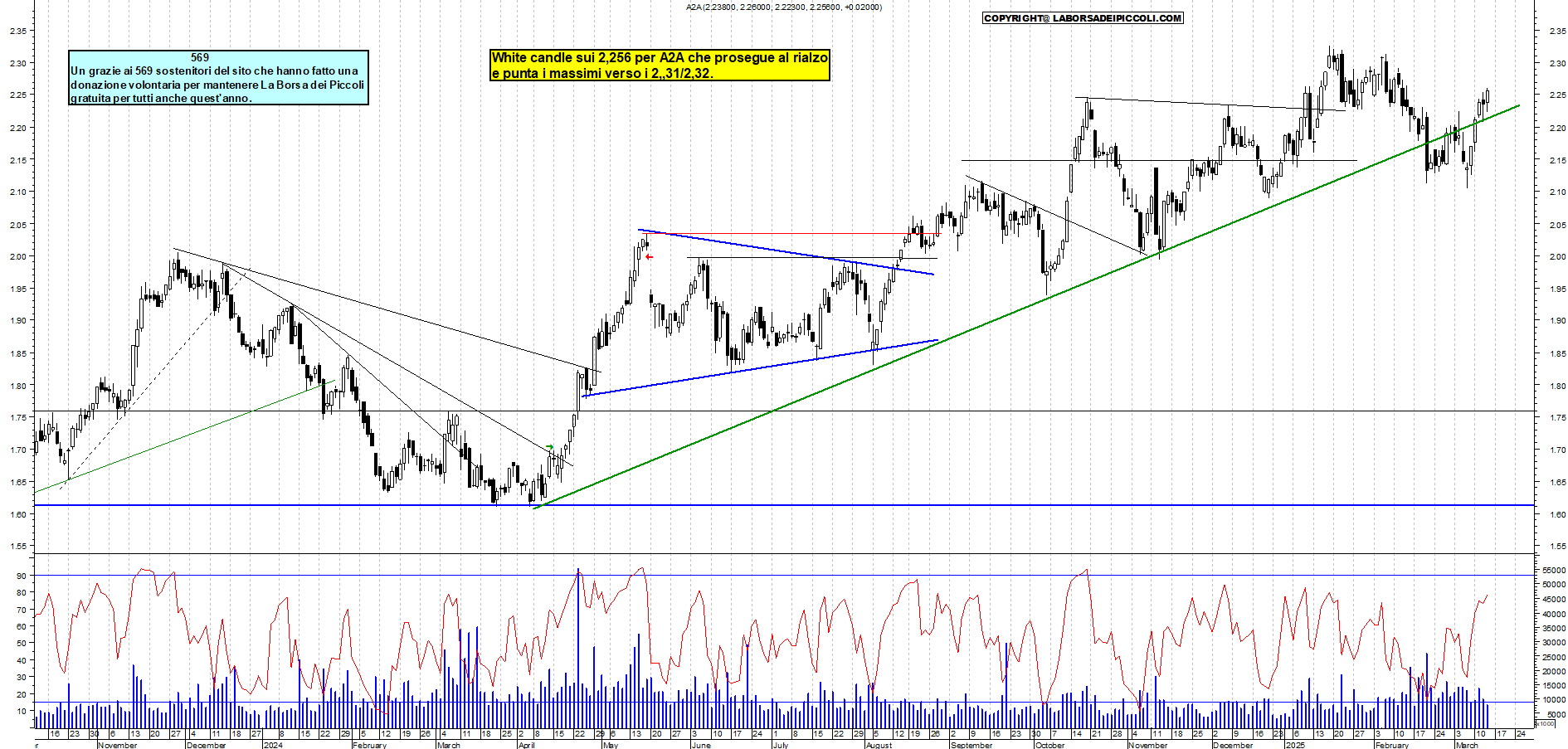
Task: Click the red arrow marker near the May peak
Action: click(x=649, y=257)
